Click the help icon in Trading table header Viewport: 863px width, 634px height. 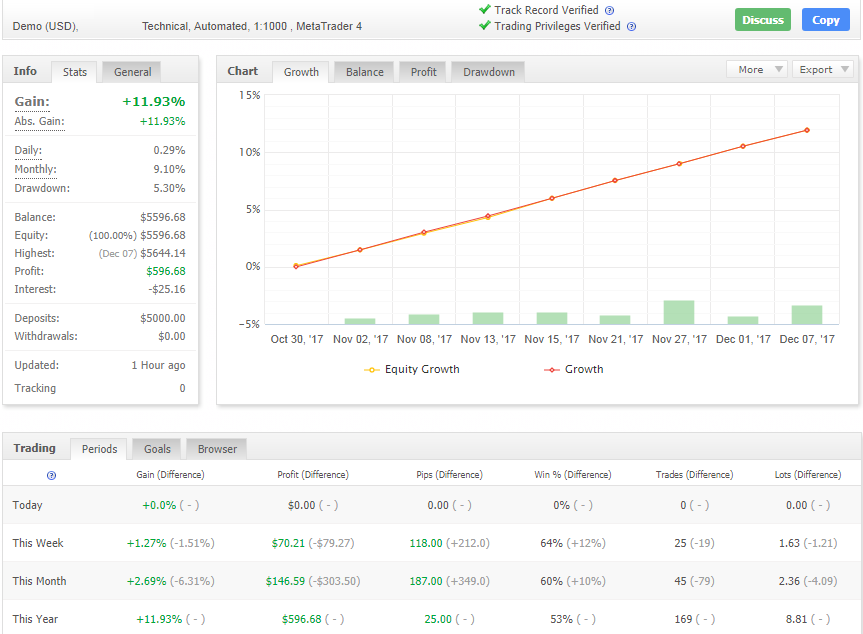click(51, 475)
